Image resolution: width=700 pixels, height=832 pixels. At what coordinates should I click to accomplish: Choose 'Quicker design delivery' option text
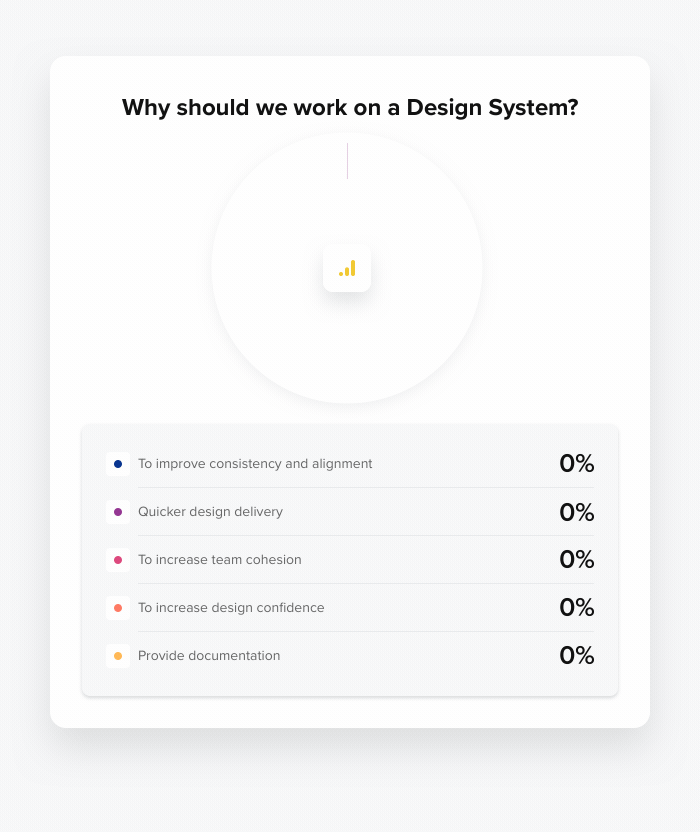(210, 512)
